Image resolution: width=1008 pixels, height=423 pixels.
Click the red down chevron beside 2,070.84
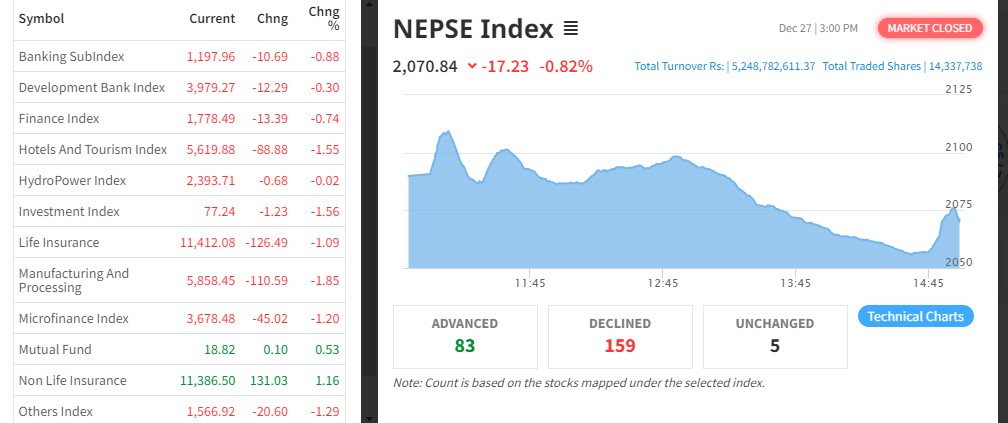[x=472, y=67]
